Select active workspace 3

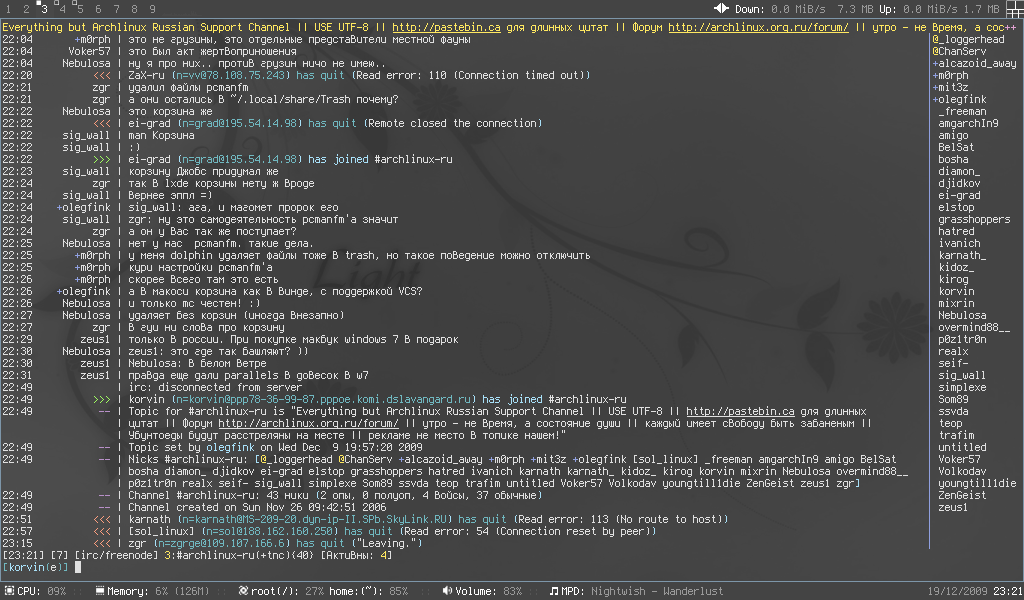coord(44,8)
